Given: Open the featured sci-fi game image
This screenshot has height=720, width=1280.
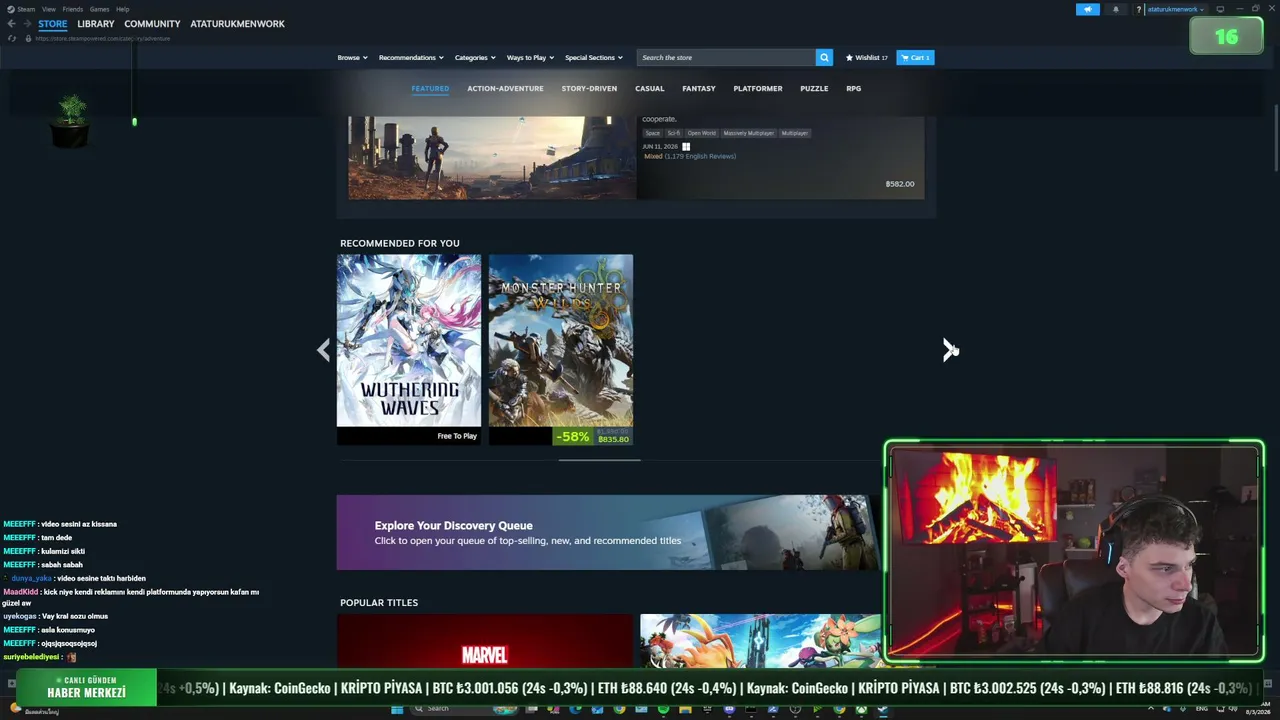Looking at the screenshot, I should click(492, 158).
